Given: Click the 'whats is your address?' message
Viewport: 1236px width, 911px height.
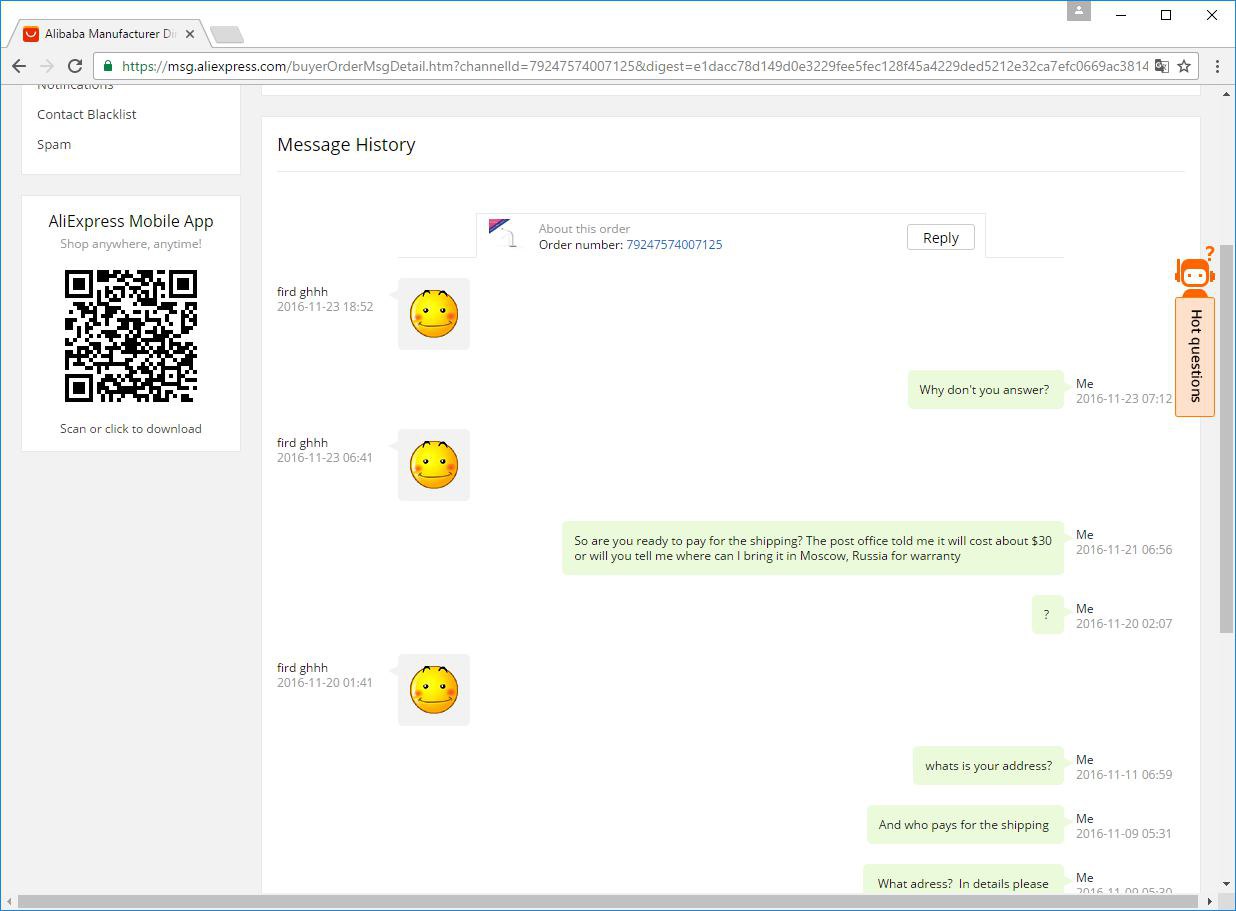Looking at the screenshot, I should pyautogui.click(x=988, y=766).
